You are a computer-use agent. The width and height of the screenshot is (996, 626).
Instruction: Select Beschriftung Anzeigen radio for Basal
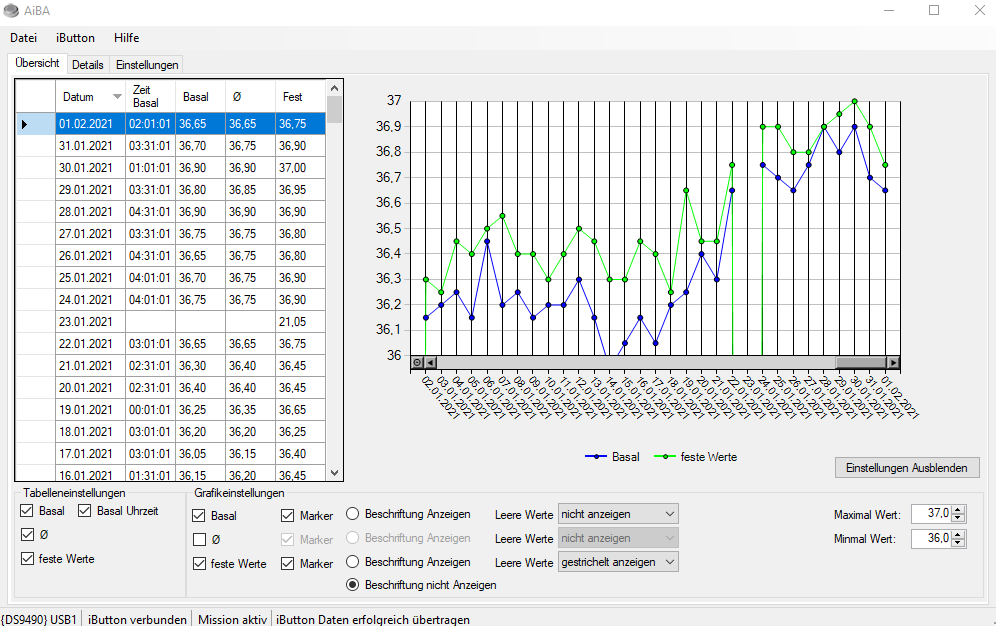click(x=353, y=514)
